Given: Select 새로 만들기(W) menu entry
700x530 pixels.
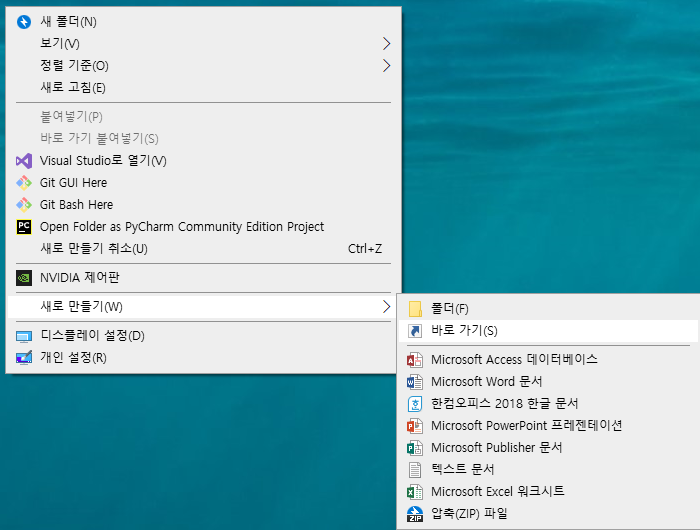Looking at the screenshot, I should (x=204, y=307).
